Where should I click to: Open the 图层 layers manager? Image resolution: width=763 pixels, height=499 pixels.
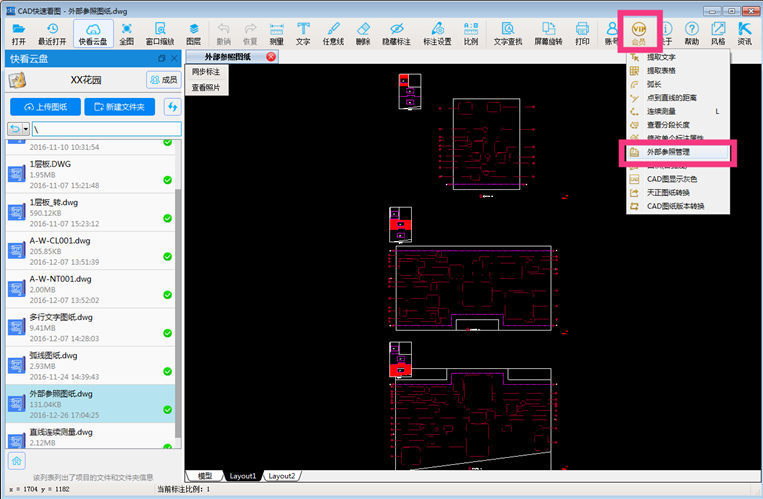pos(194,34)
